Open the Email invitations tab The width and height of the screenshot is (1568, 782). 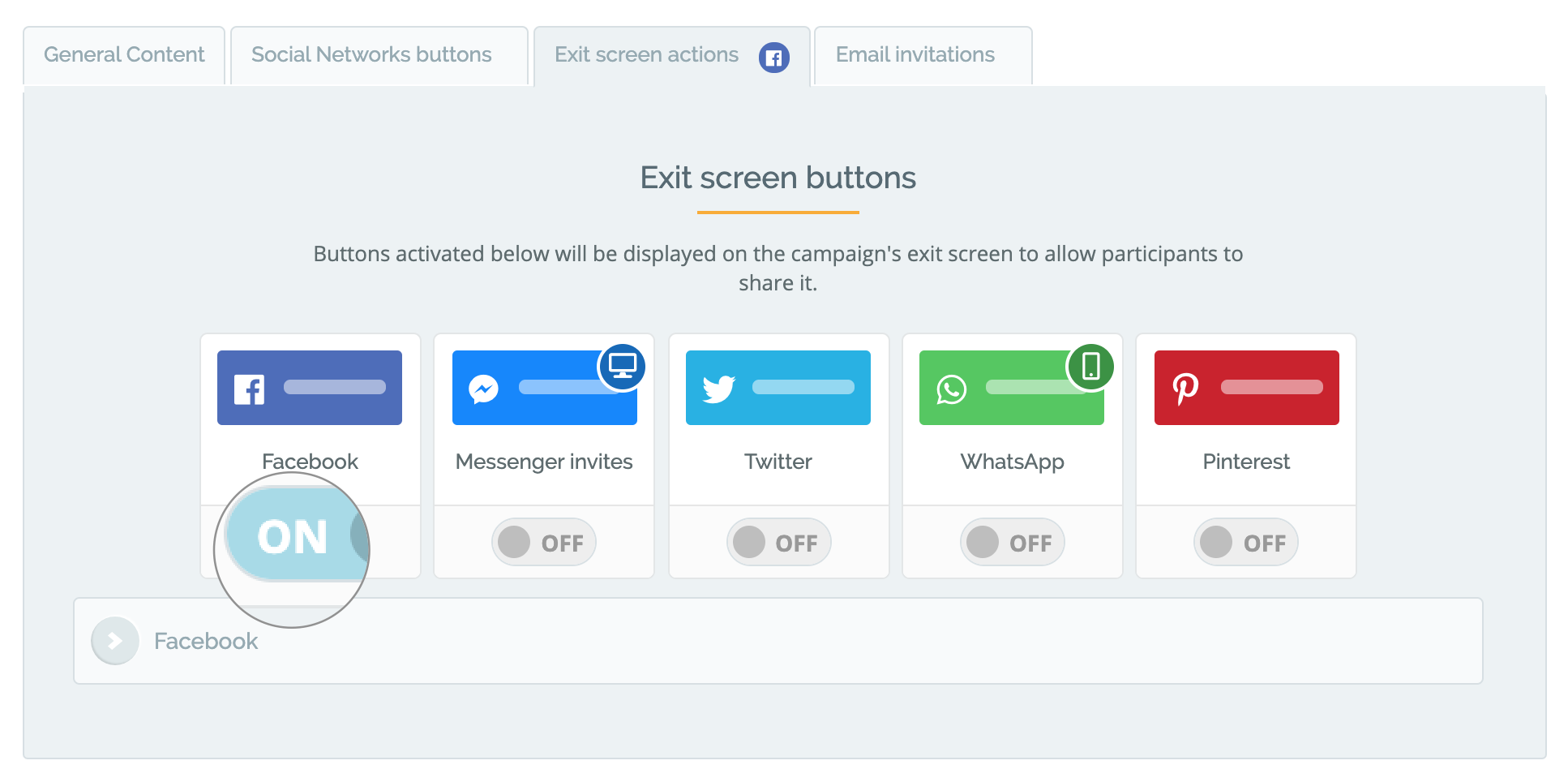(x=923, y=55)
